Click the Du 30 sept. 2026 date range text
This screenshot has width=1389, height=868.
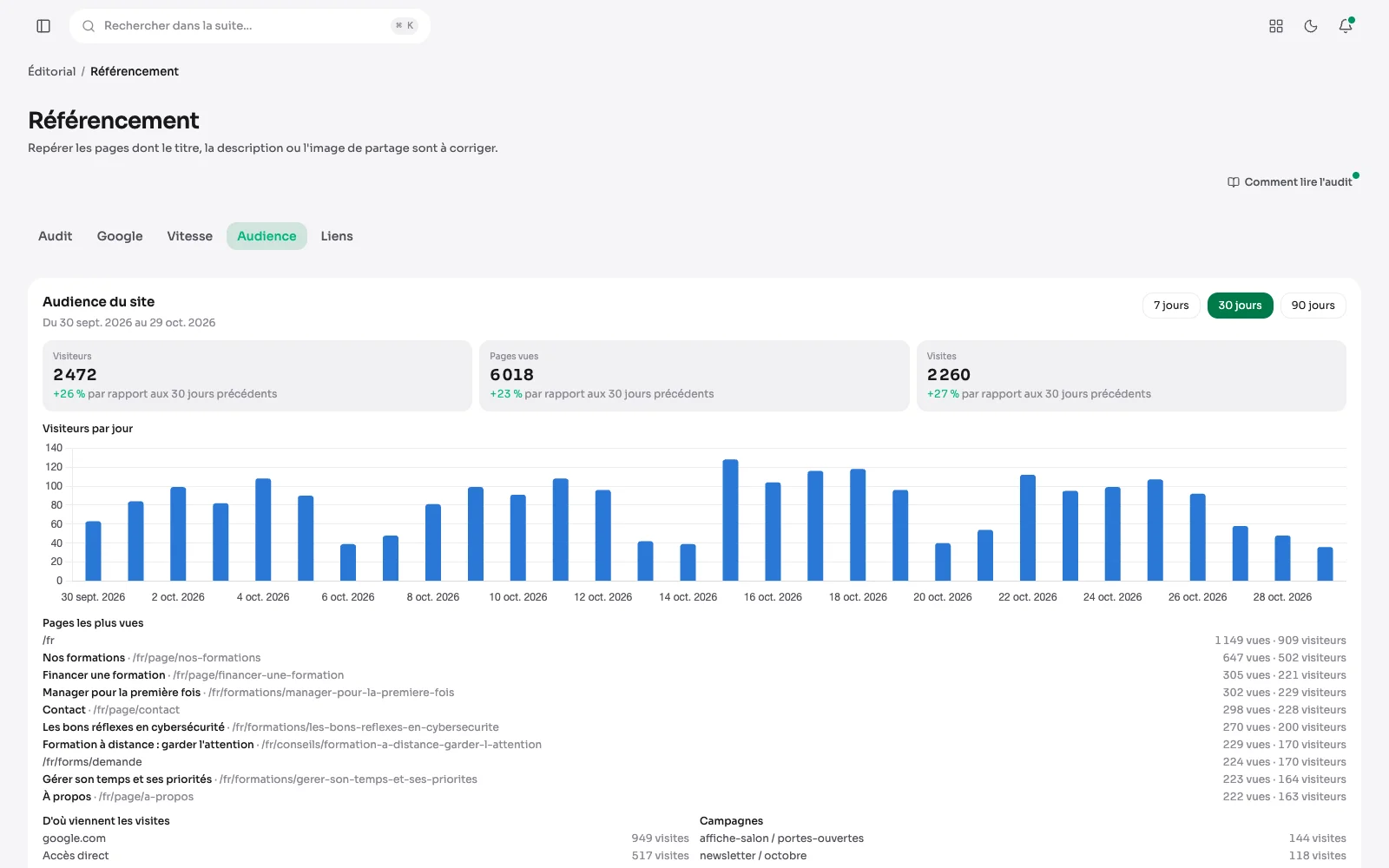(x=129, y=323)
